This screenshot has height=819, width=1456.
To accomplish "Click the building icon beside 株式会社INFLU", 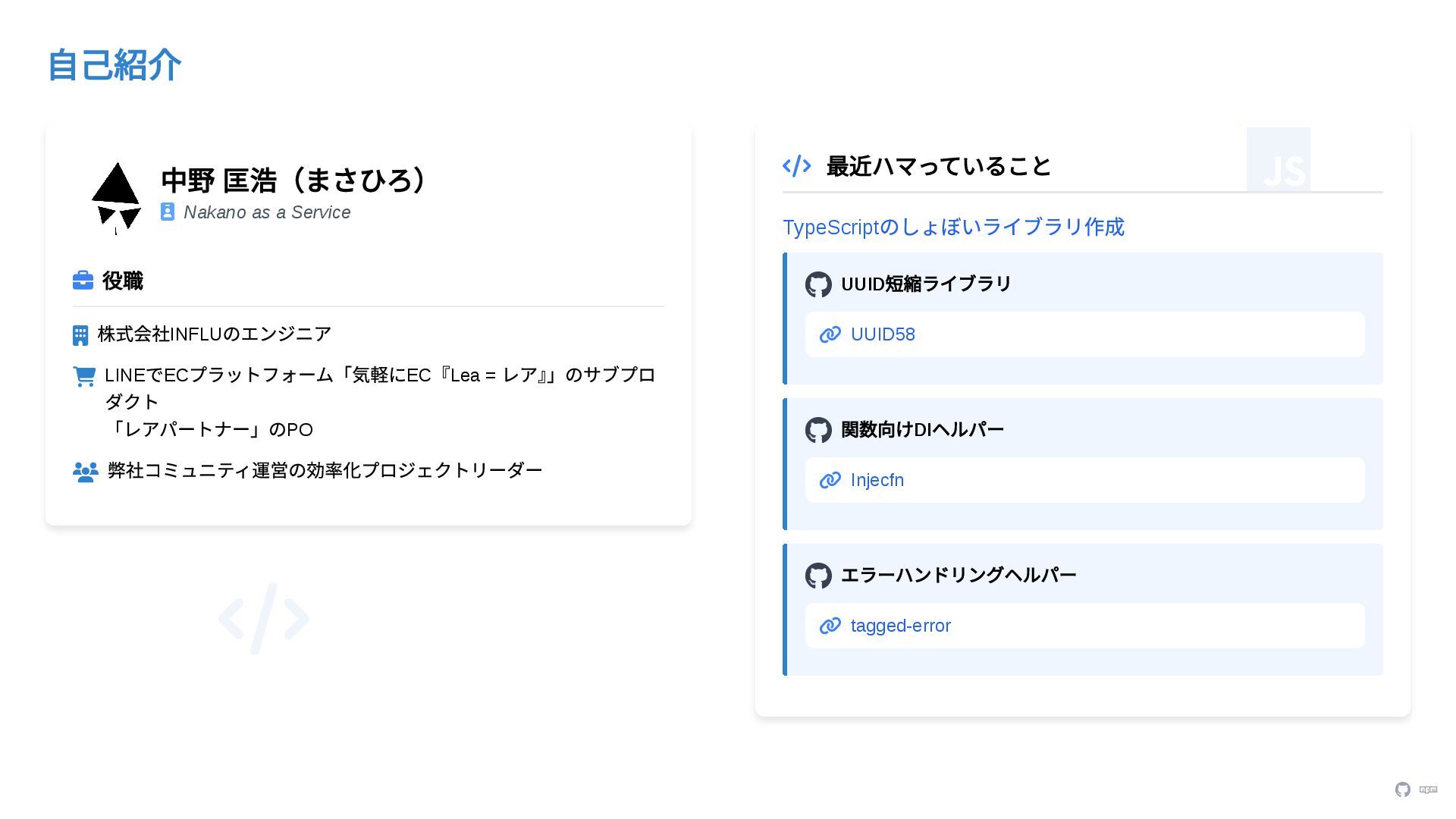I will point(80,335).
